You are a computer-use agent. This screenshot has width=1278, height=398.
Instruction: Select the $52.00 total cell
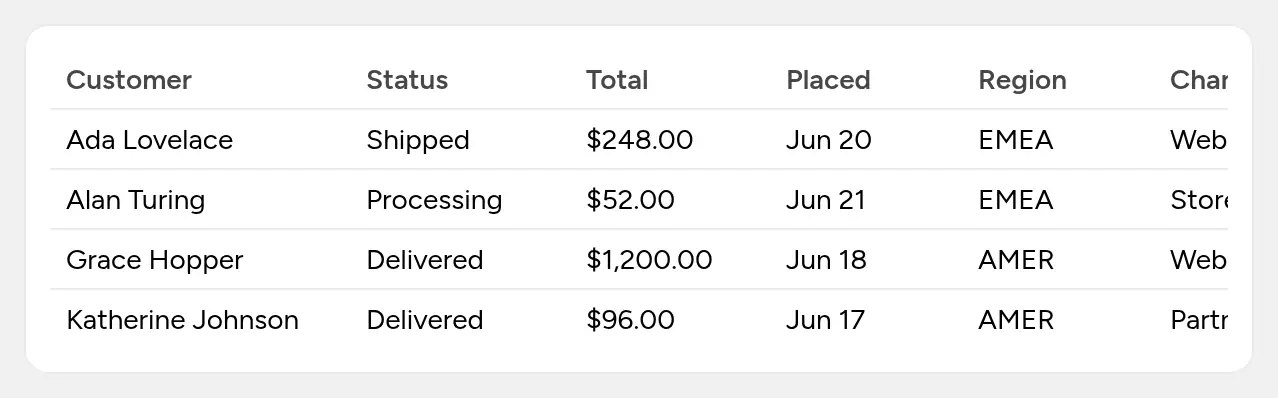click(x=630, y=200)
